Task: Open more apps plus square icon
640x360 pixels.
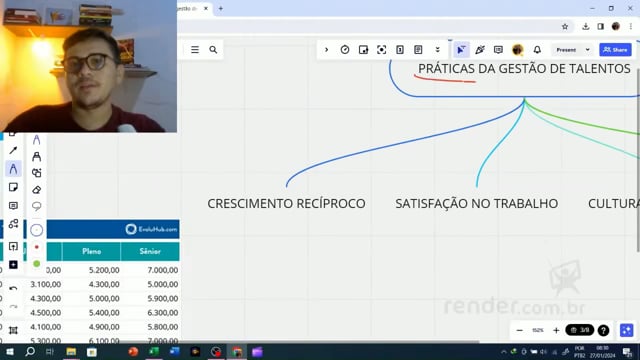Action: click(13, 265)
